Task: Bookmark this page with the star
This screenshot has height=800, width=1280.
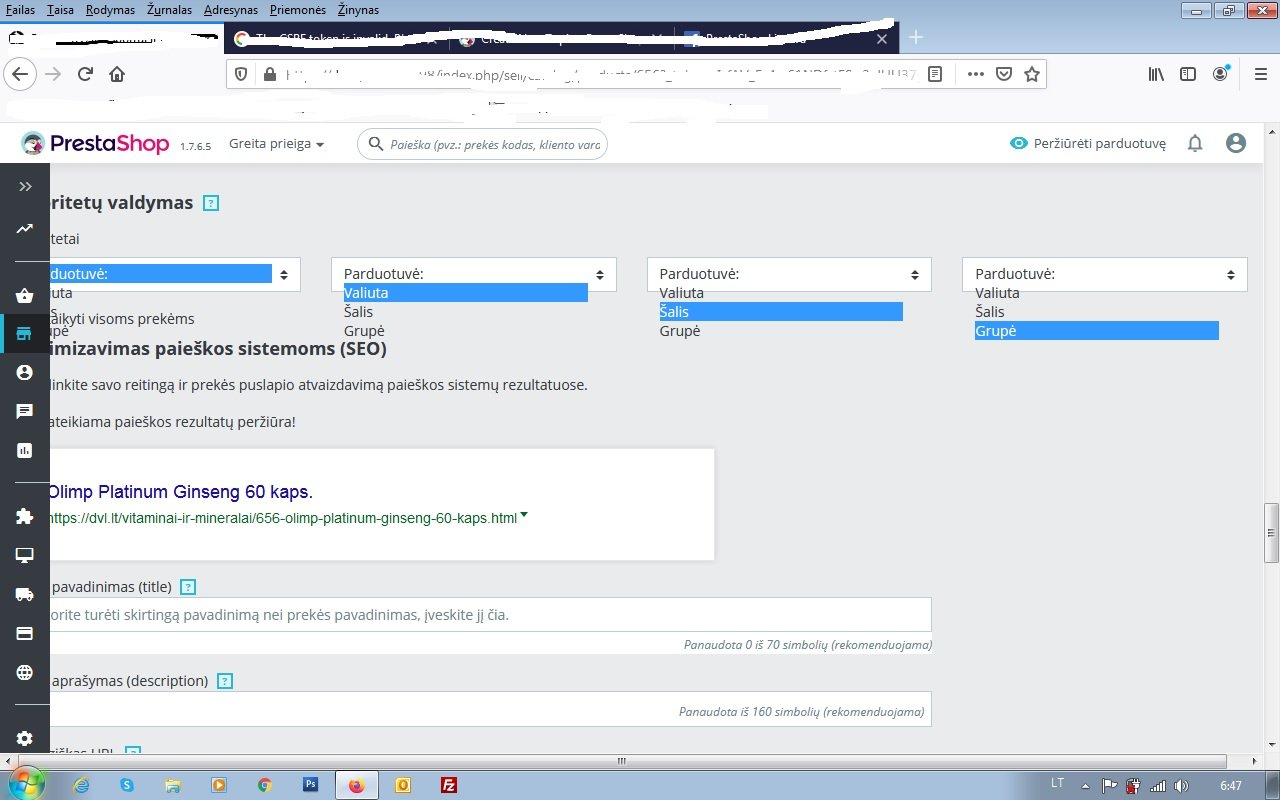Action: pyautogui.click(x=1032, y=74)
